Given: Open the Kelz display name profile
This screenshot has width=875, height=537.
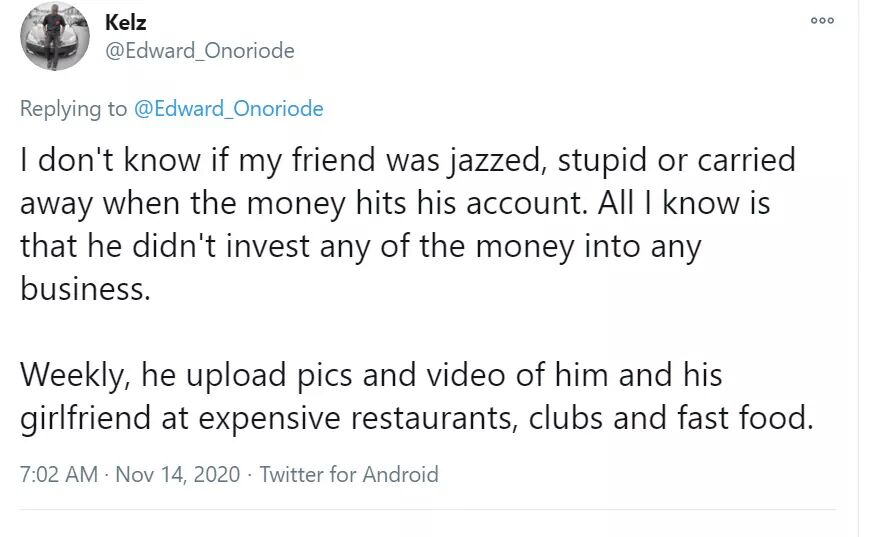Looking at the screenshot, I should [126, 22].
